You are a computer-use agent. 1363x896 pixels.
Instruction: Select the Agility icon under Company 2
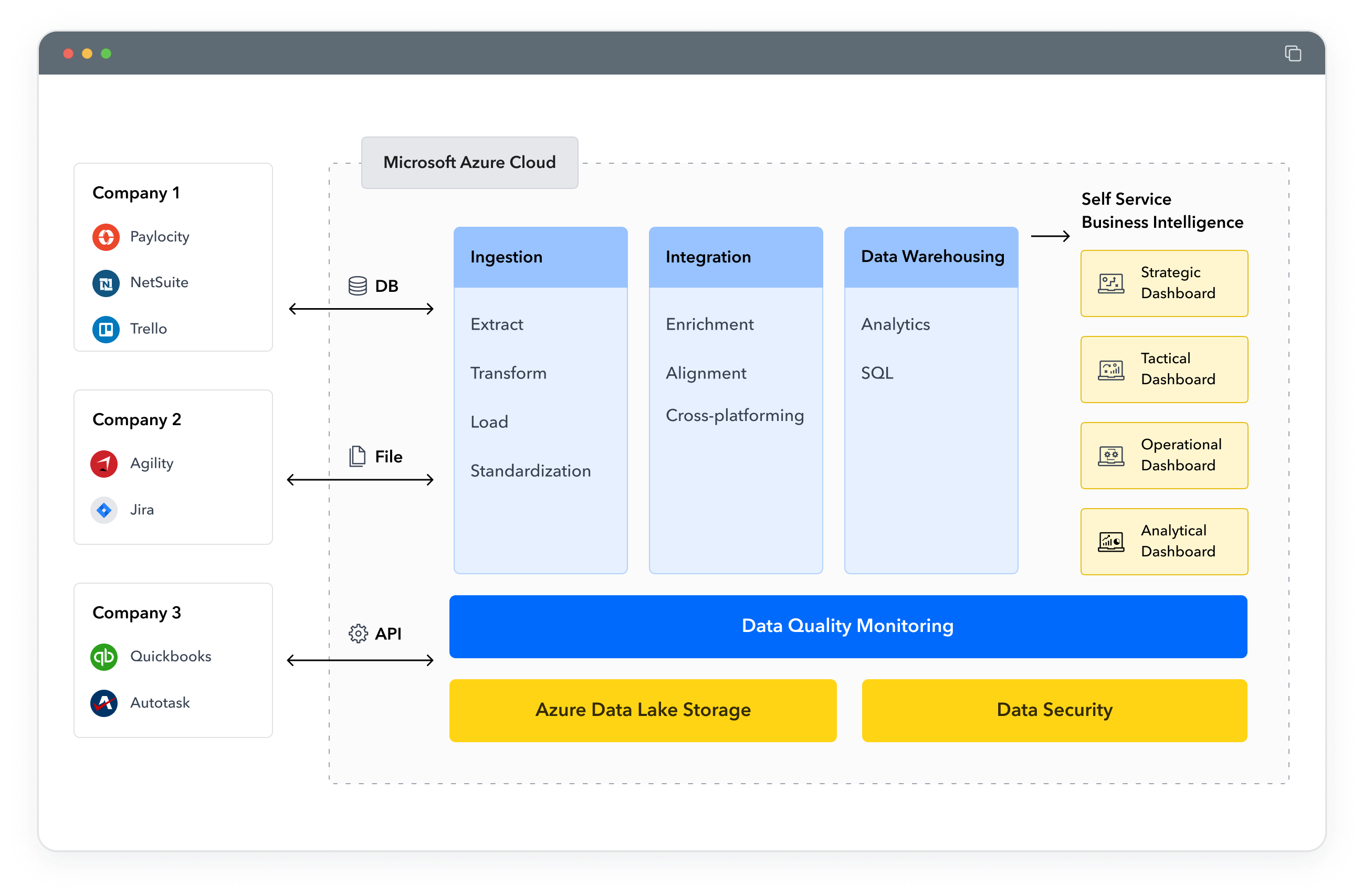(103, 463)
